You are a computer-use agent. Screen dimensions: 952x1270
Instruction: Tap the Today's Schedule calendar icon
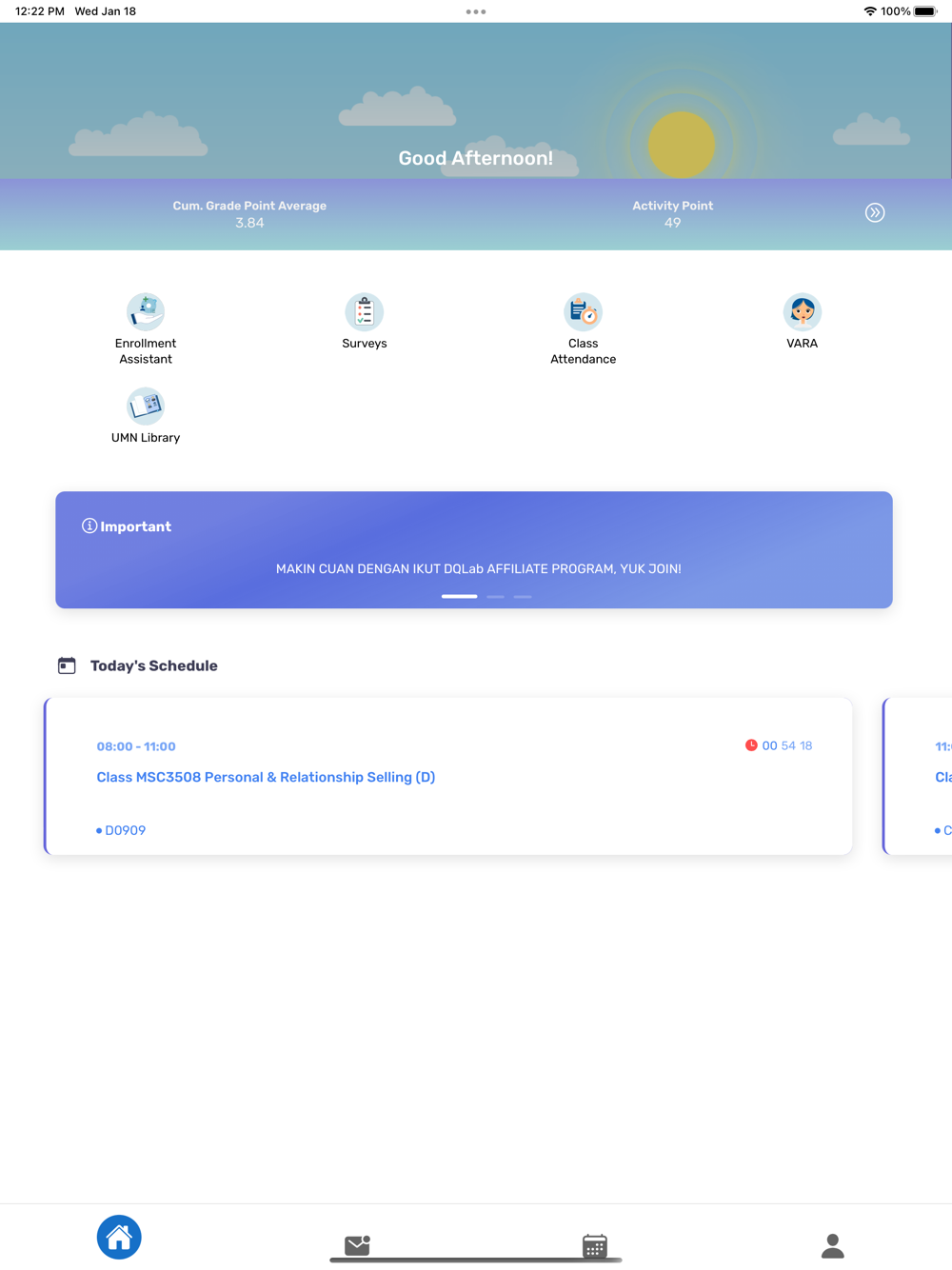67,665
